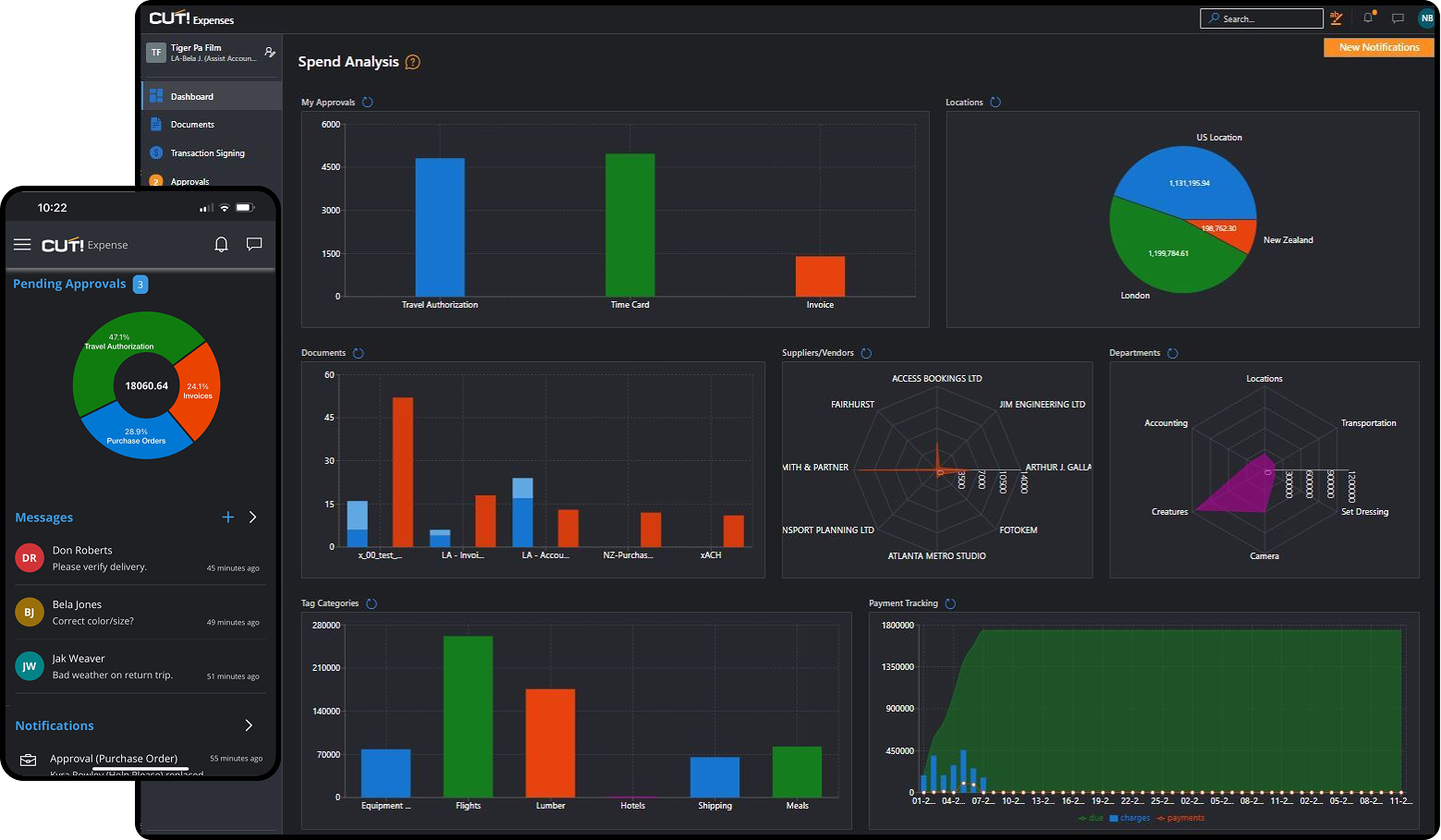Refresh the My Approvals chart
The image size is (1441, 840).
coord(368,103)
